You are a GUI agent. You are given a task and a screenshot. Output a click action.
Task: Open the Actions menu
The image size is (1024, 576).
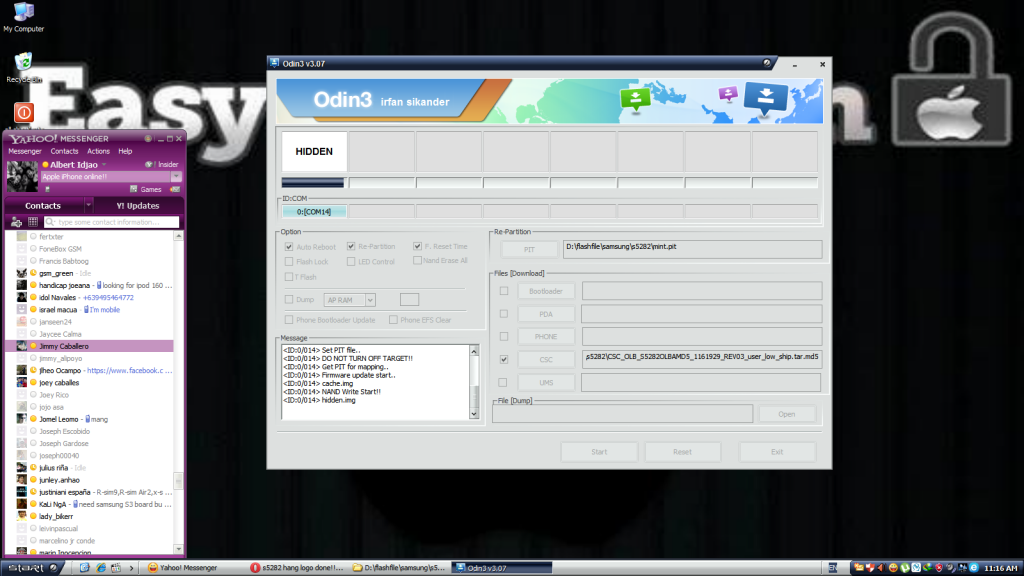tap(99, 151)
